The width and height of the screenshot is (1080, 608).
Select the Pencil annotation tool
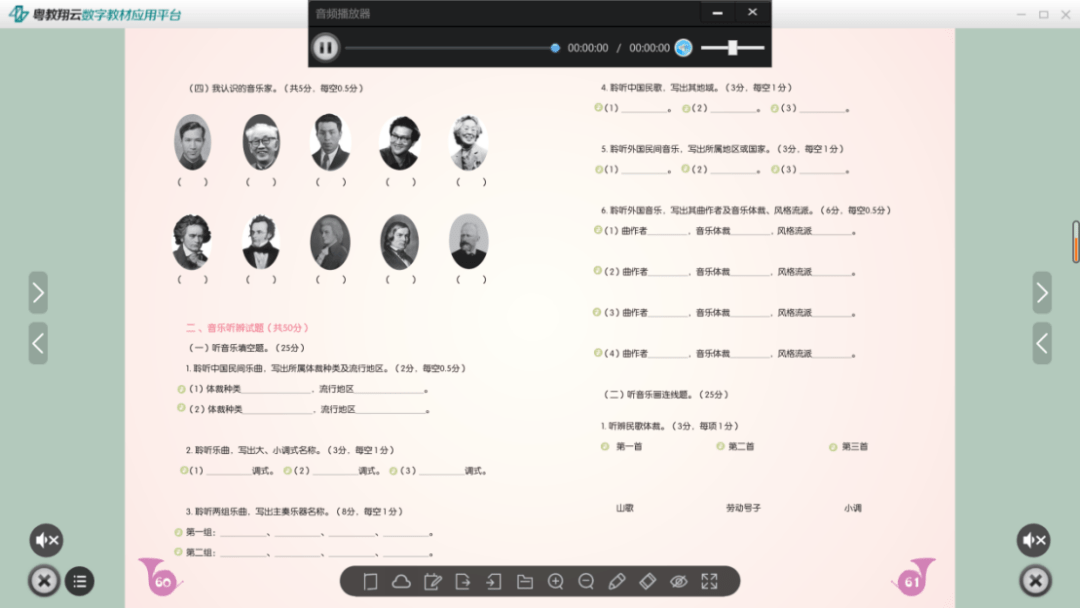pos(617,581)
